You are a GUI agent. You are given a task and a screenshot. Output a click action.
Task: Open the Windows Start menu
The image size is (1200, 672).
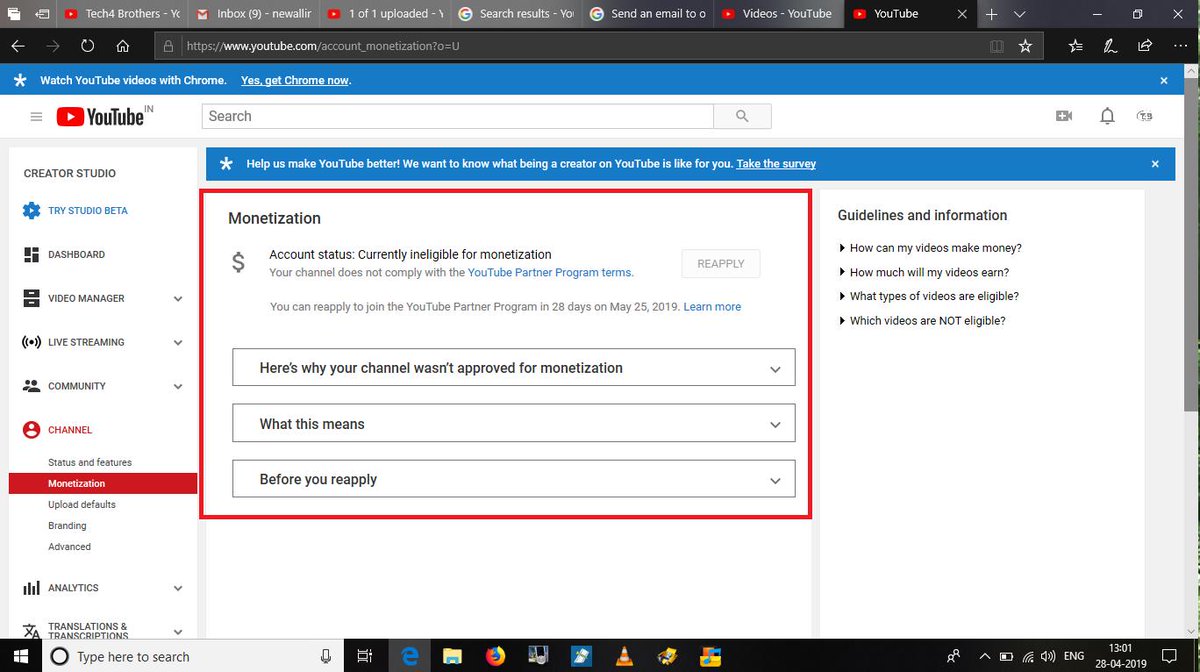coord(22,656)
